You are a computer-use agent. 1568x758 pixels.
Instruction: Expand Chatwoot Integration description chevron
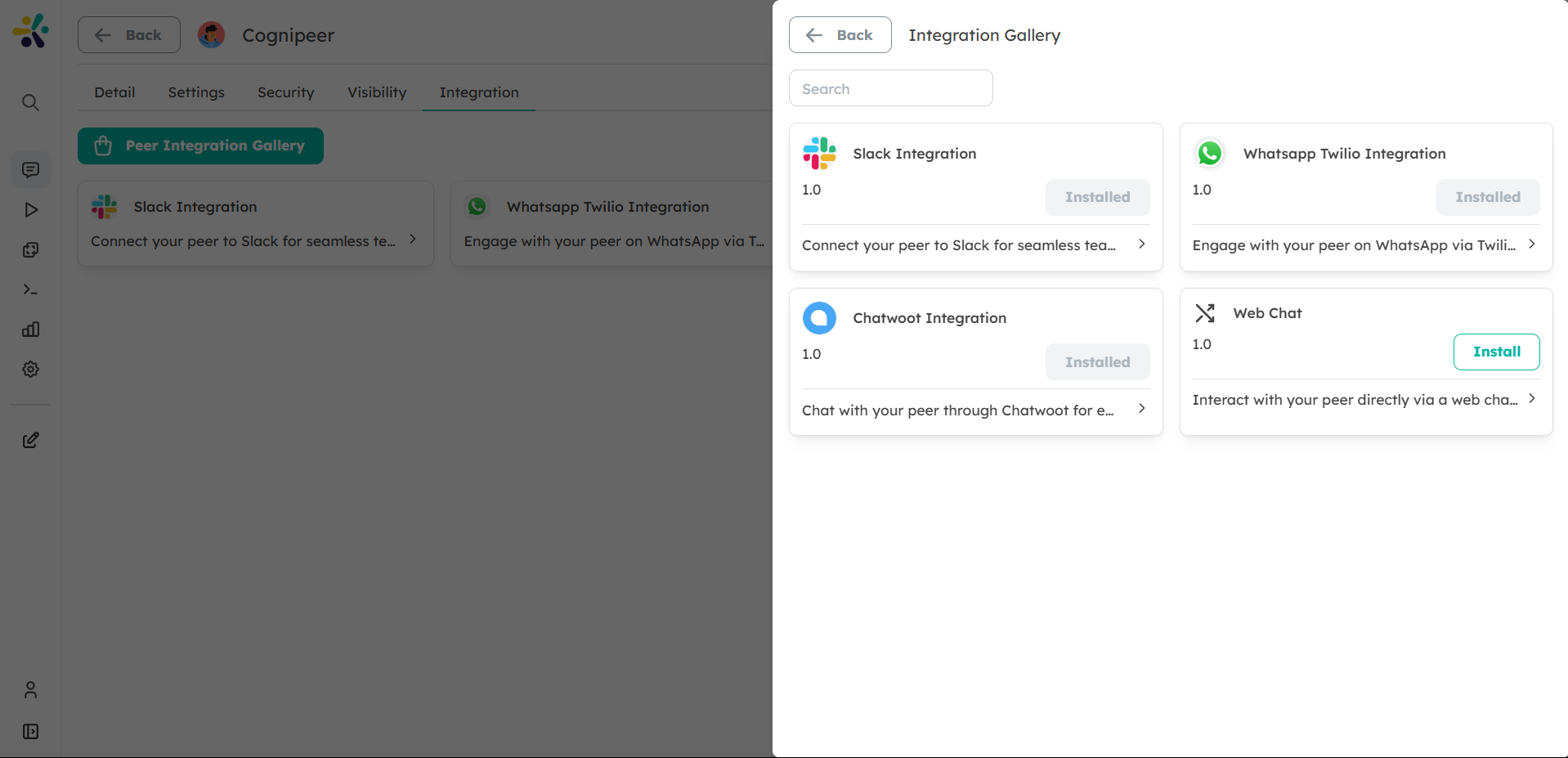coord(1141,409)
